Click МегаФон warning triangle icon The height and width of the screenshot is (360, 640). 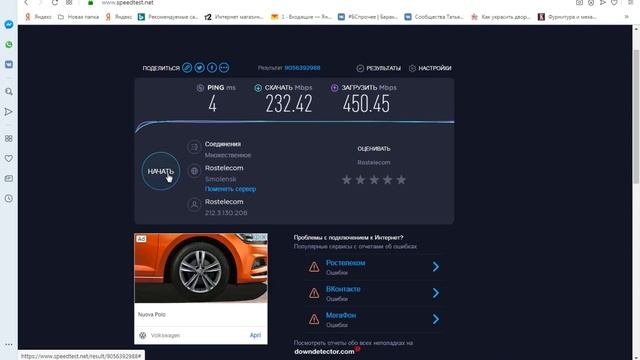point(314,319)
